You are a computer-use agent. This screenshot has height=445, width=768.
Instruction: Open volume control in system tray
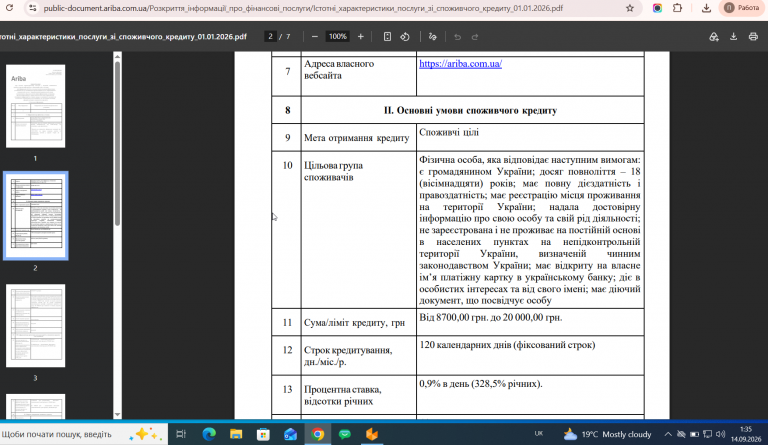(x=720, y=434)
